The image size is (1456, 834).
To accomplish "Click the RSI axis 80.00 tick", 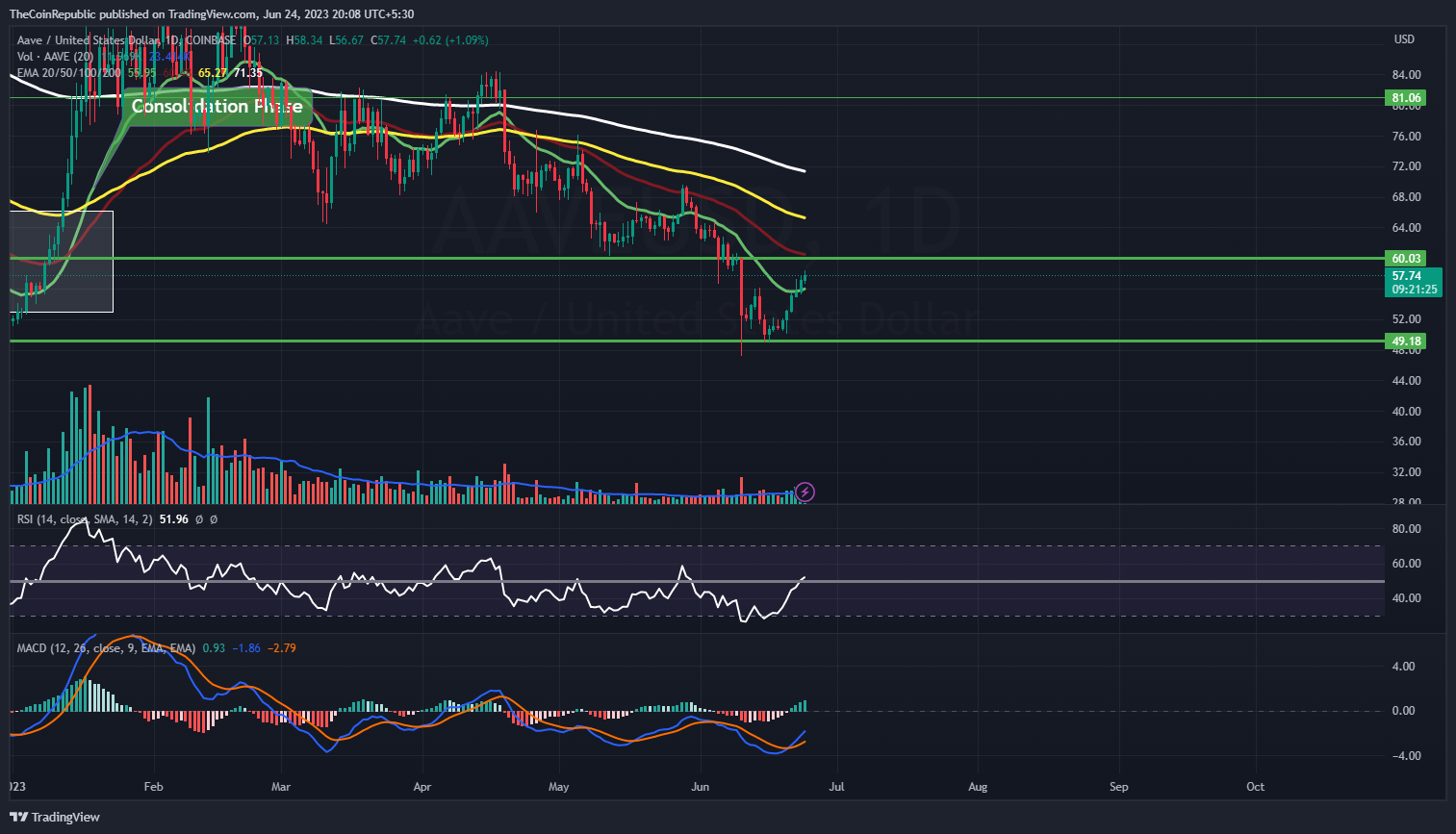I will coord(1406,529).
